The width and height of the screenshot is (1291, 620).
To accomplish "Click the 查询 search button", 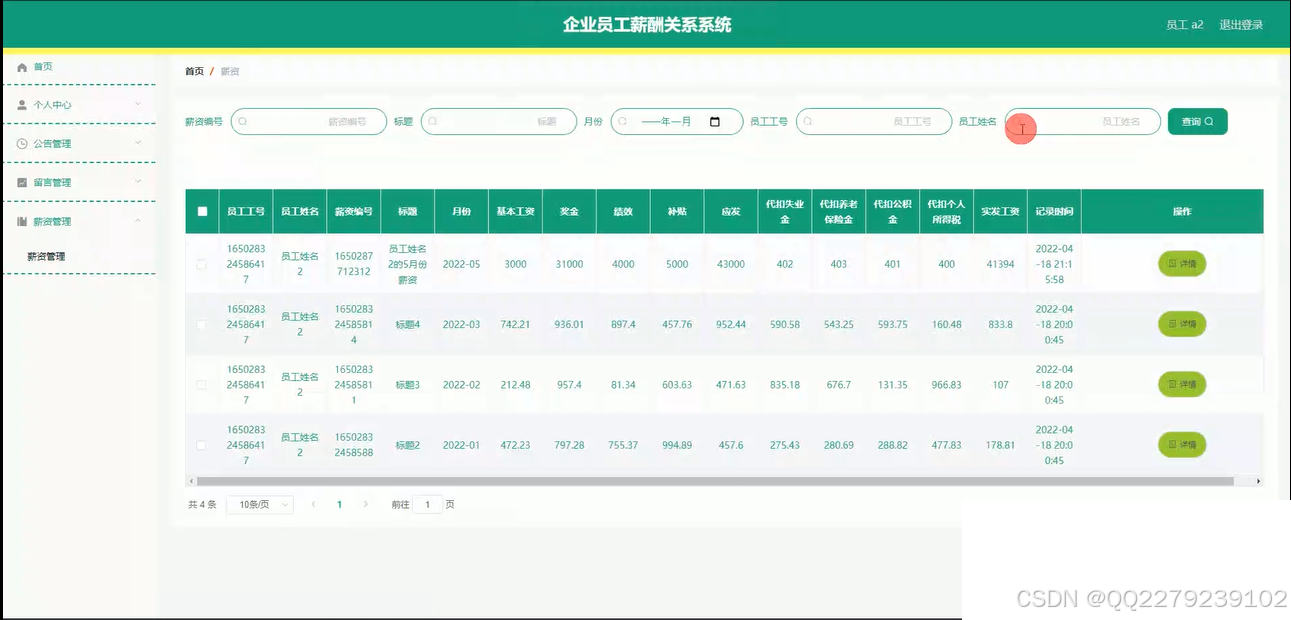I will tap(1197, 120).
